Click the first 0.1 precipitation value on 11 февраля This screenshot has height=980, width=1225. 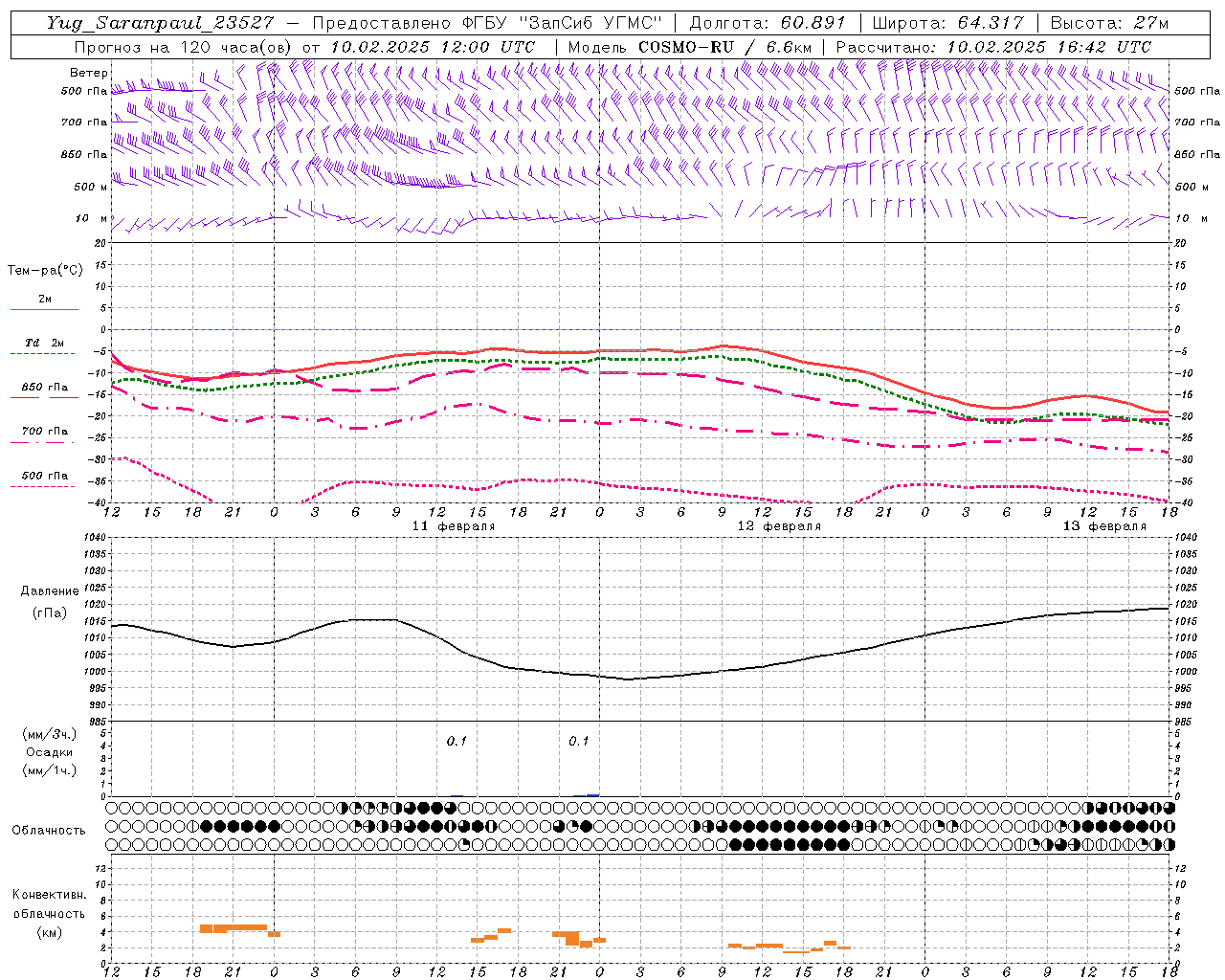point(457,741)
